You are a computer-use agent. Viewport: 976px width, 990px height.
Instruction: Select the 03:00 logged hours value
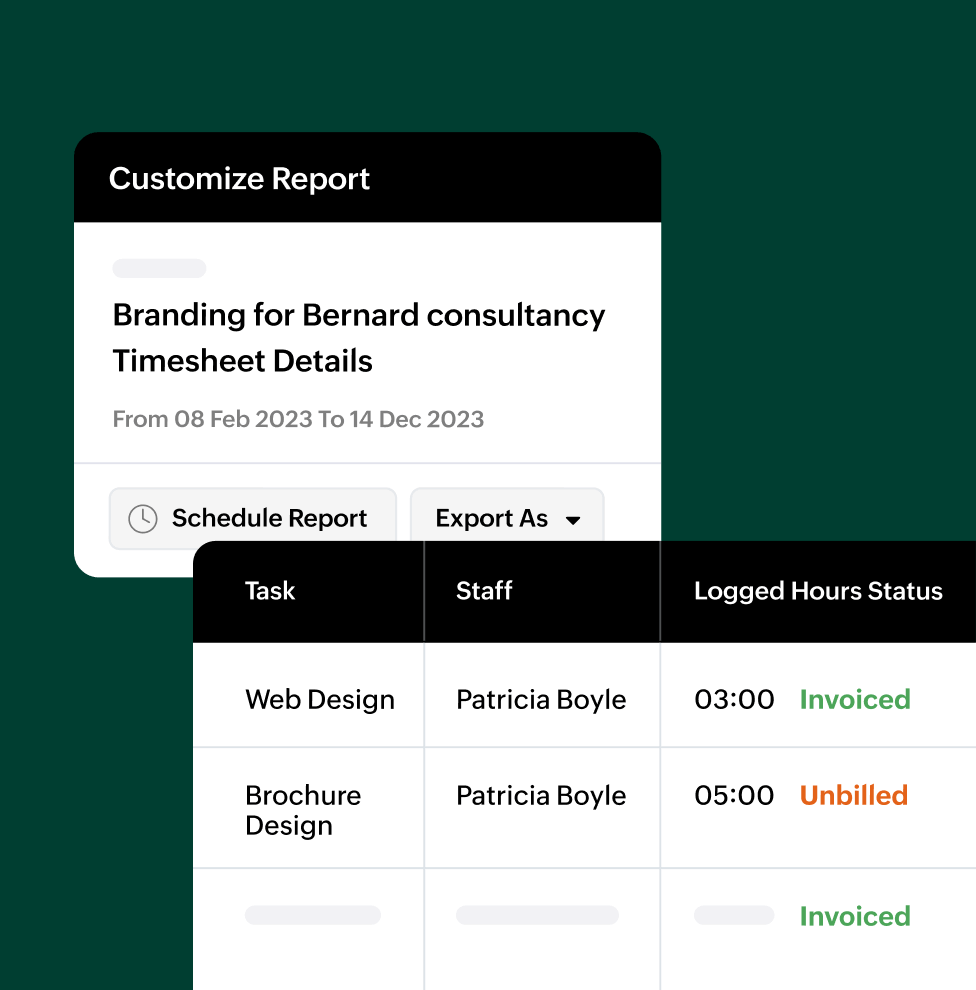click(x=734, y=699)
